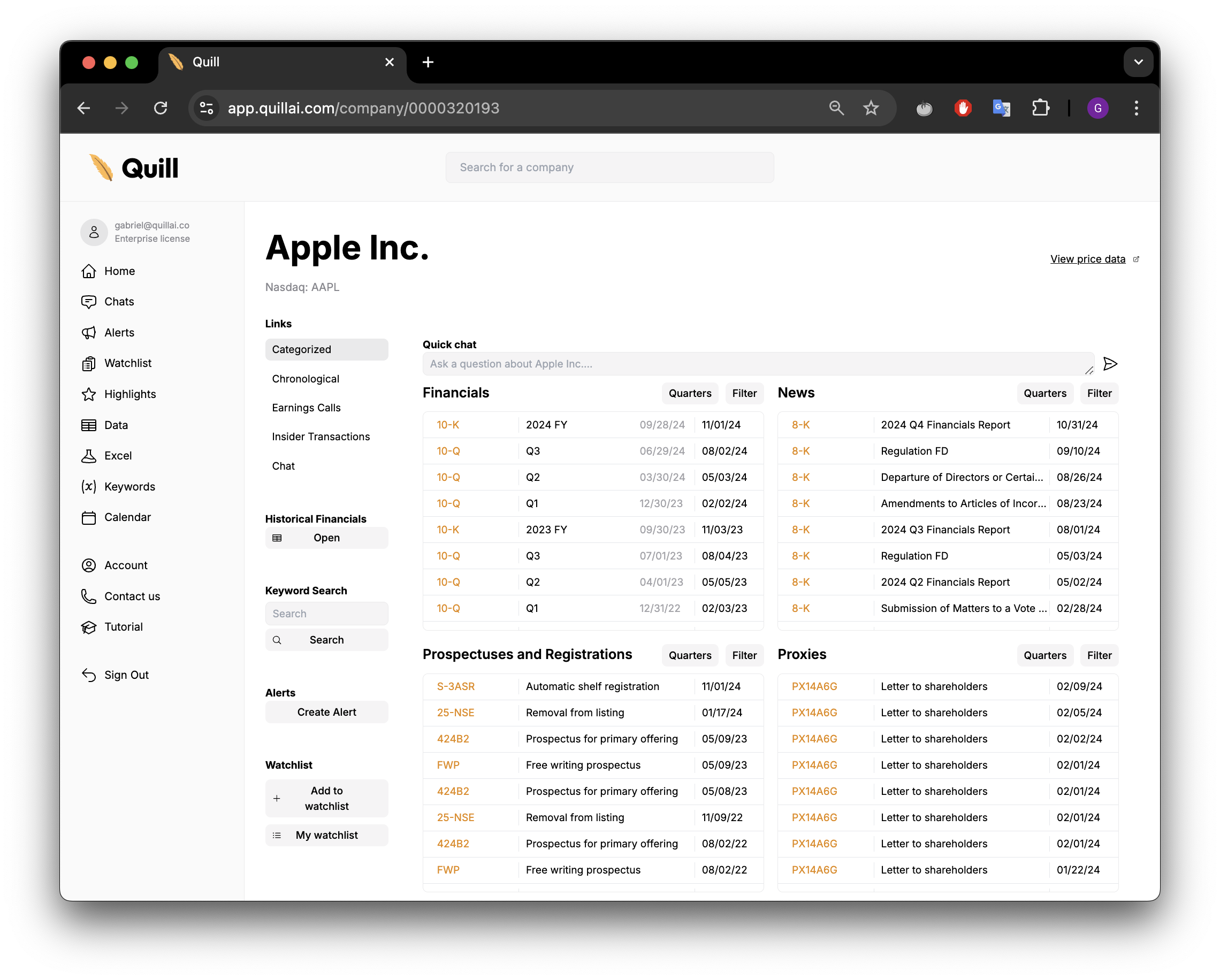Open Watchlist clipboard icon
Viewport: 1220px width, 980px height.
[89, 363]
